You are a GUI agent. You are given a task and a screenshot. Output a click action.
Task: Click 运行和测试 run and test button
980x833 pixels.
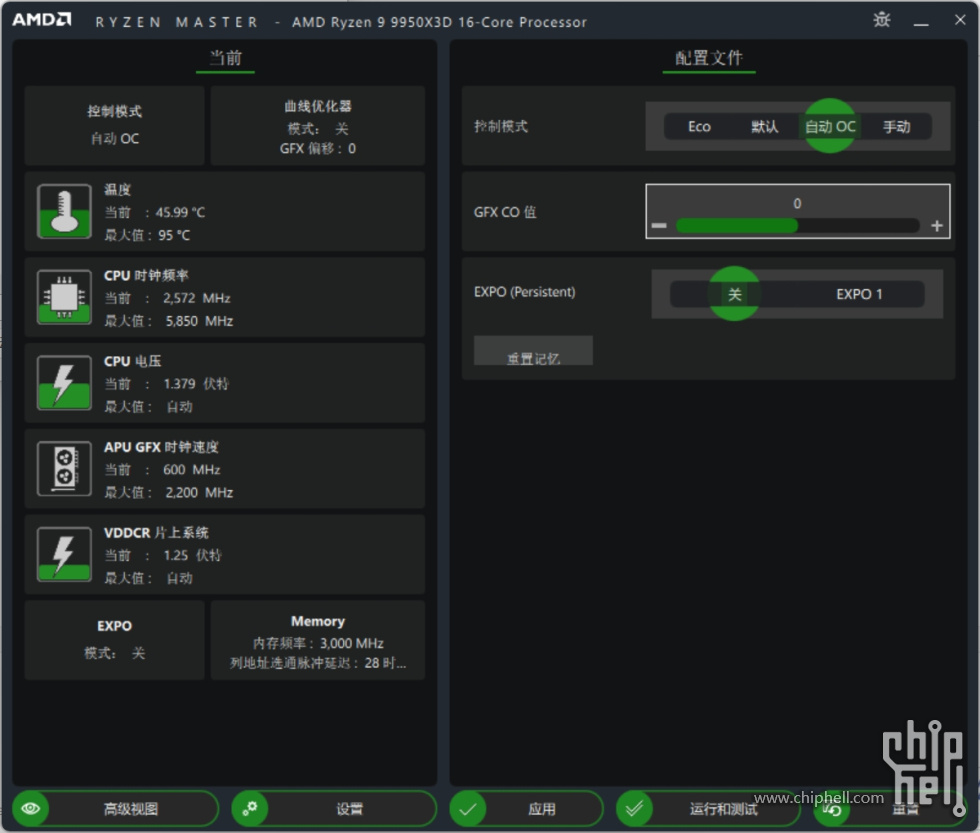tap(708, 809)
